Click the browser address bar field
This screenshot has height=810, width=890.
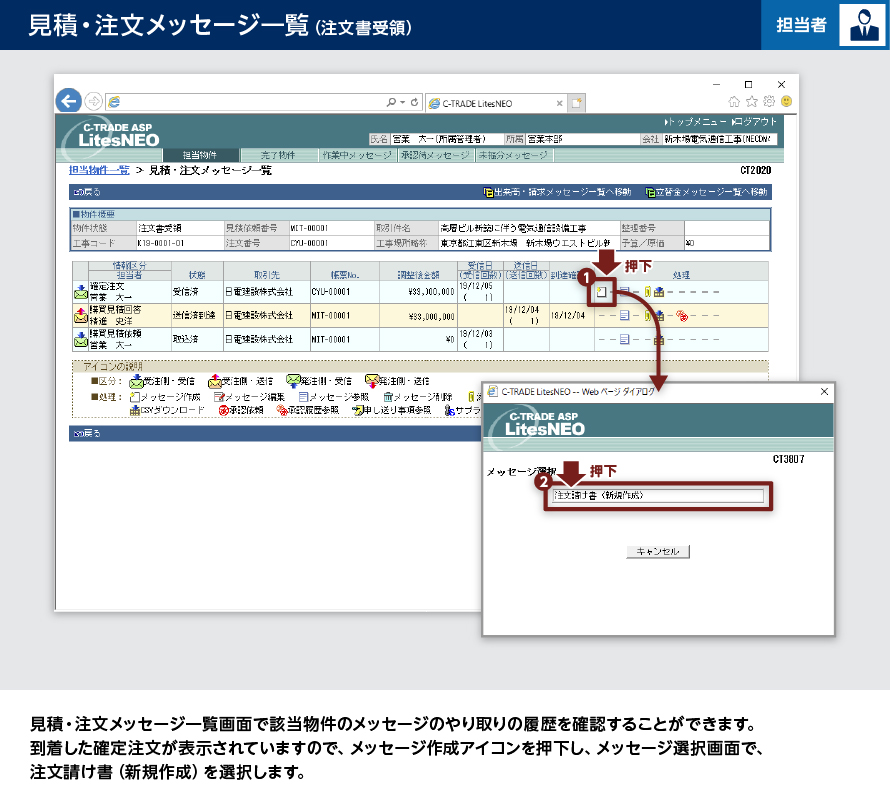point(250,102)
